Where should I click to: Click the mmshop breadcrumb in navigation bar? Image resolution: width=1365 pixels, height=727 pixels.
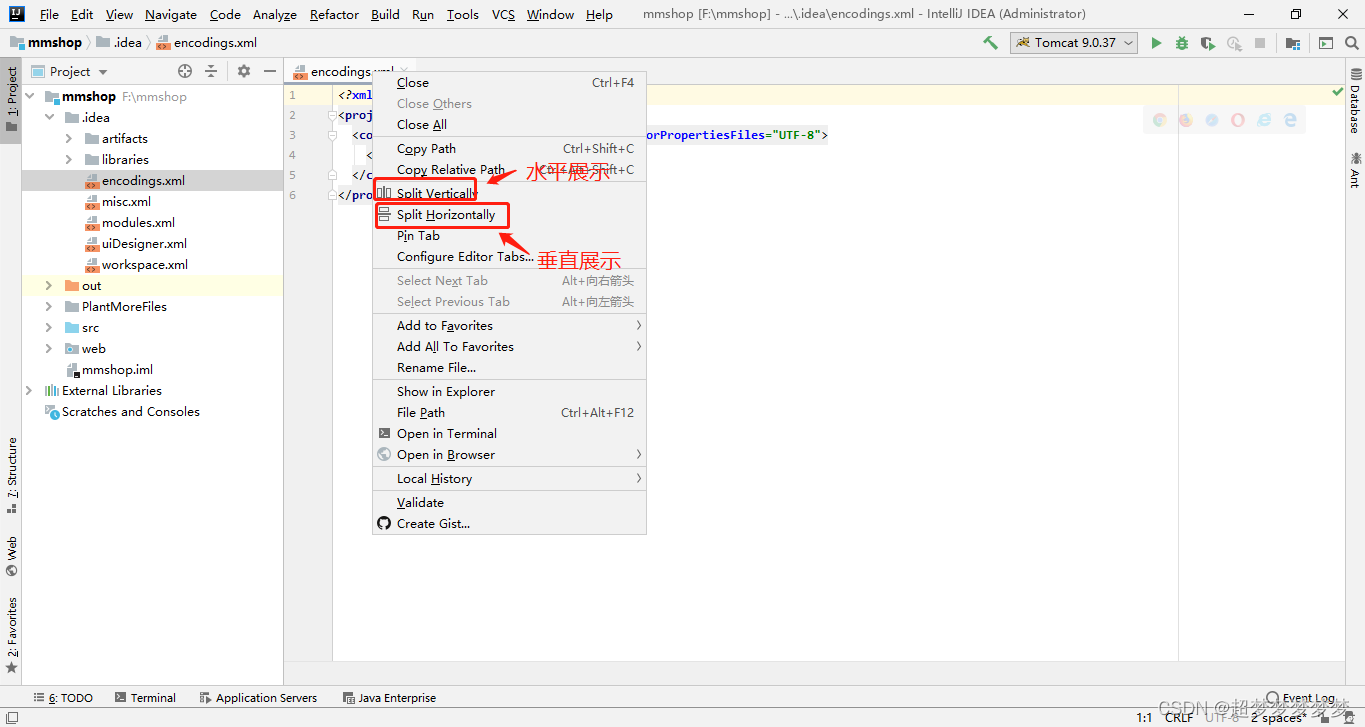46,43
